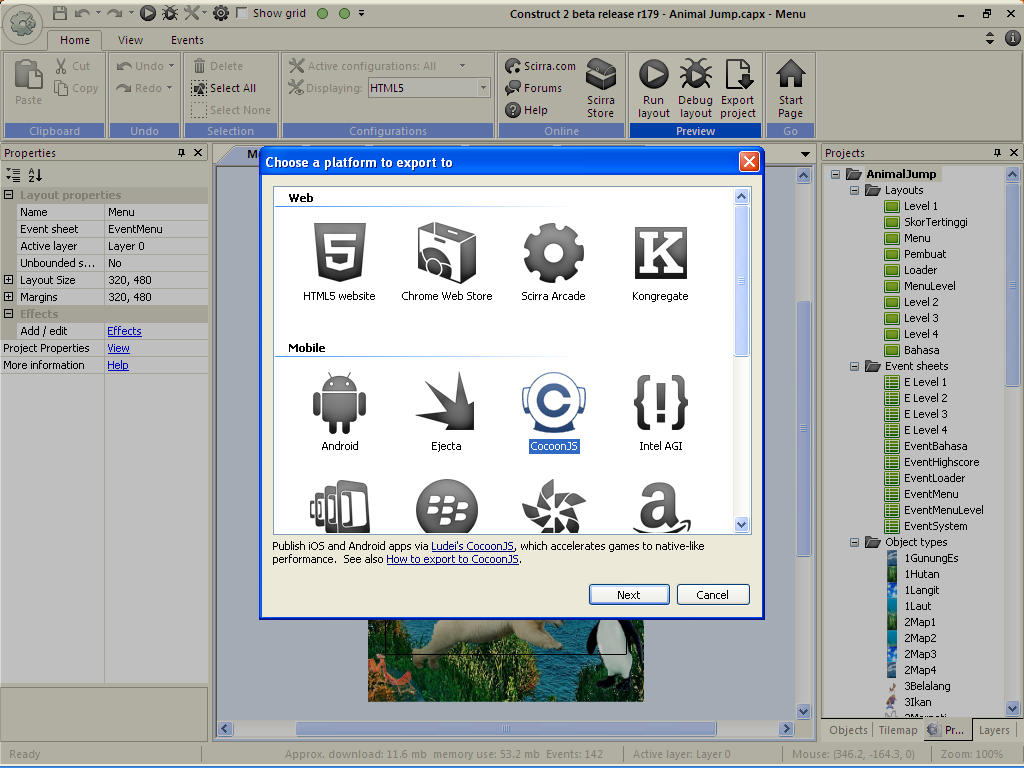Open the Ludei's CocoonJS link
Viewport: 1024px width, 768px height.
coord(473,546)
